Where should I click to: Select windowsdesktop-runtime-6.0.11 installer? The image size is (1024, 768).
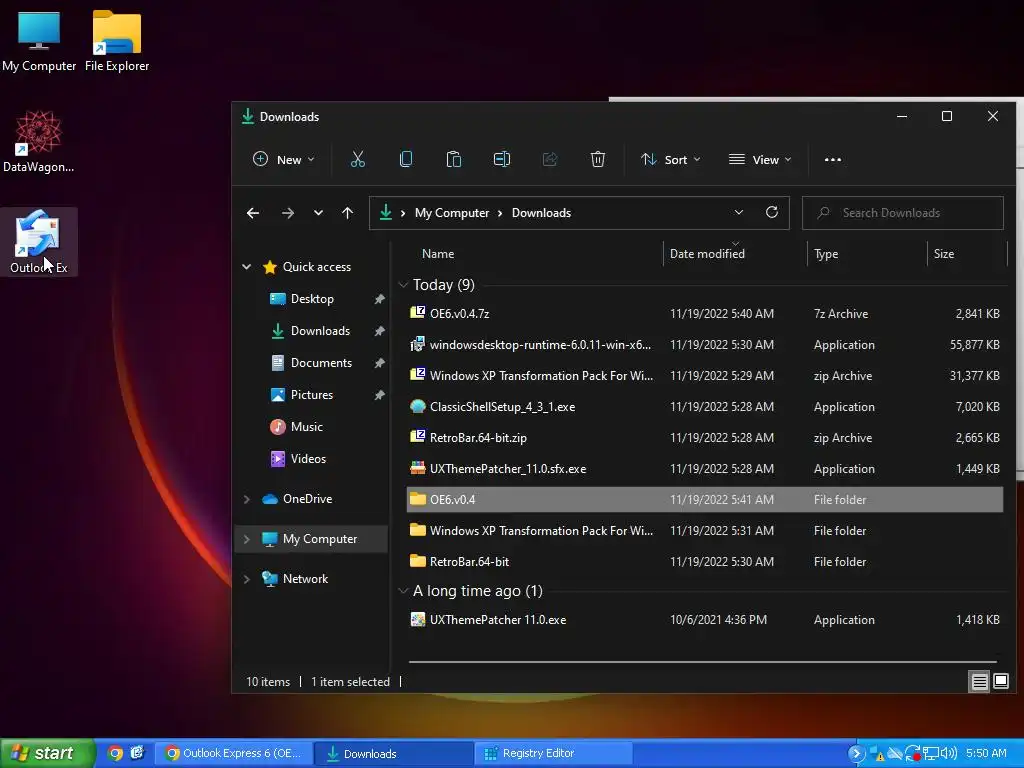pos(705,345)
